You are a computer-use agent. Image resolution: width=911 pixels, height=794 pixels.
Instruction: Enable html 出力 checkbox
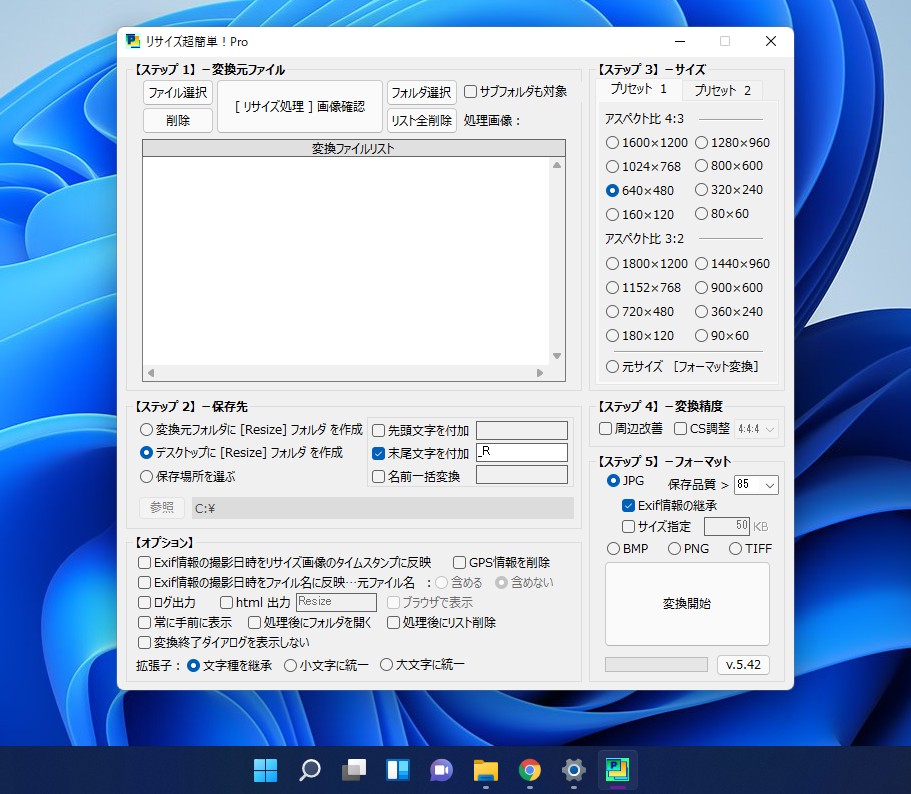(x=255, y=602)
